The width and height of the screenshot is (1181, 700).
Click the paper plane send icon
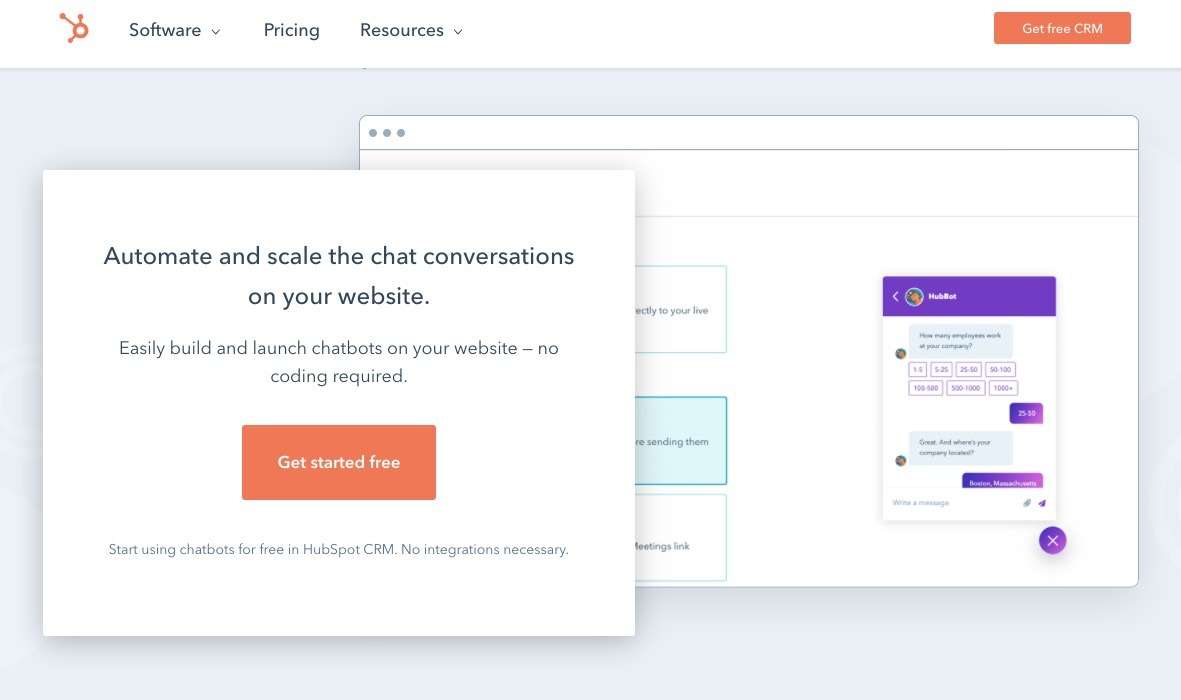coord(1042,503)
